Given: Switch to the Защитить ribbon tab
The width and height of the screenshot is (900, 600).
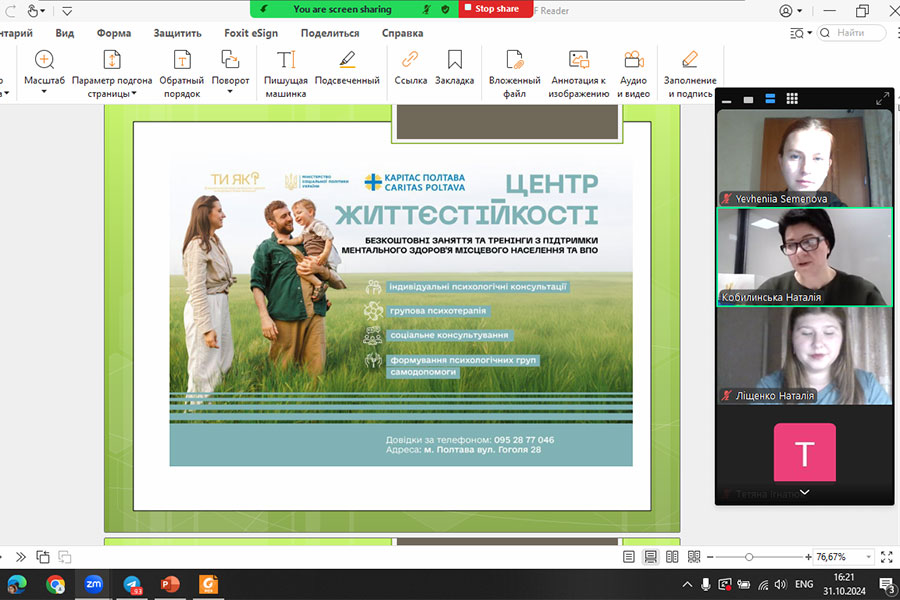Looking at the screenshot, I should [177, 33].
